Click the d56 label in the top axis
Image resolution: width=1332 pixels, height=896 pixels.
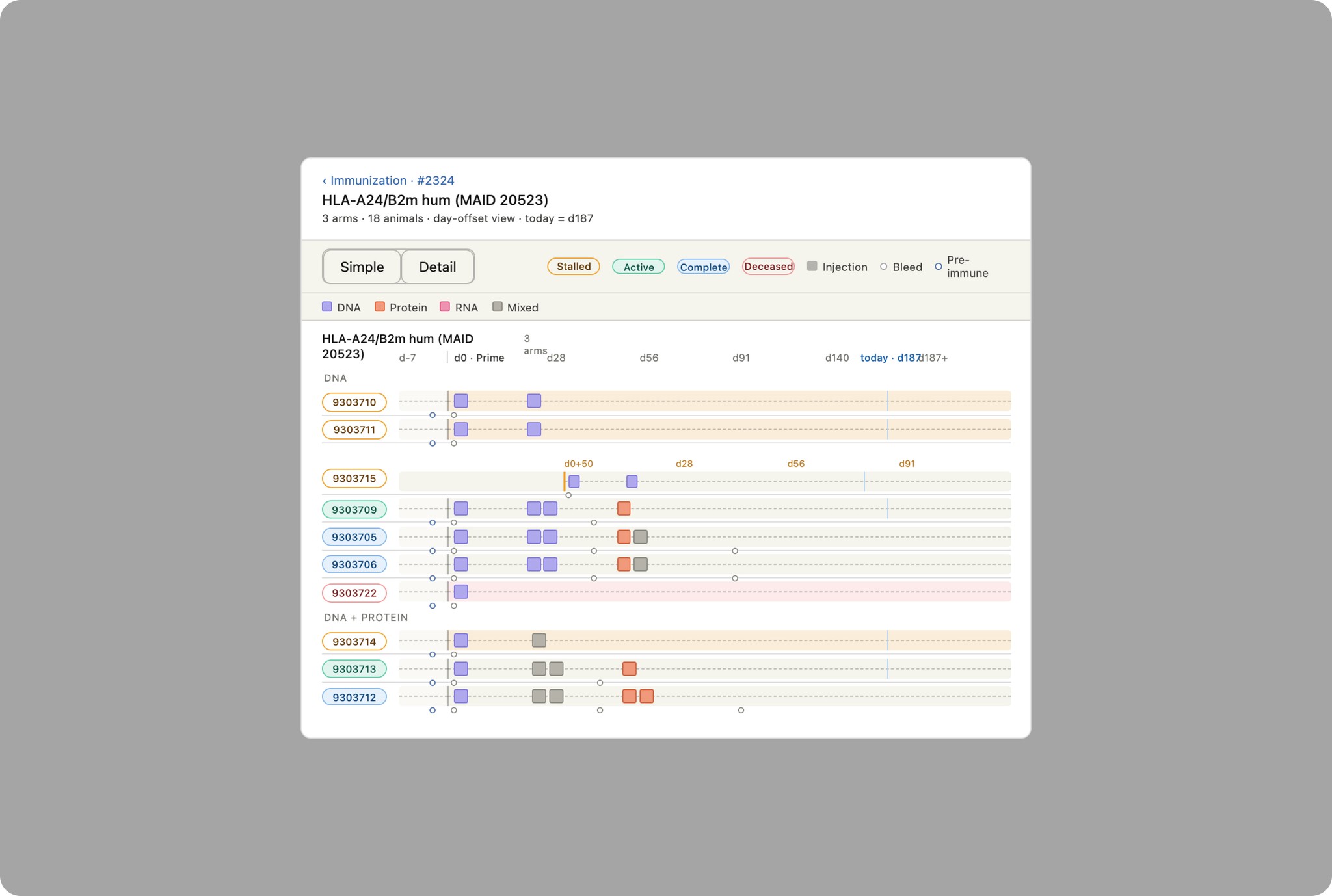pyautogui.click(x=649, y=358)
